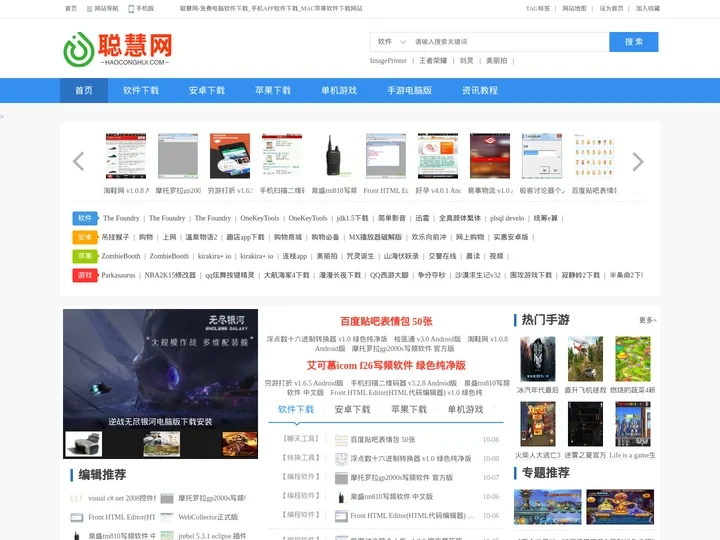This screenshot has width=720, height=540.
Task: Open the Front HTML Editor carousel thumbnail
Action: (x=386, y=156)
